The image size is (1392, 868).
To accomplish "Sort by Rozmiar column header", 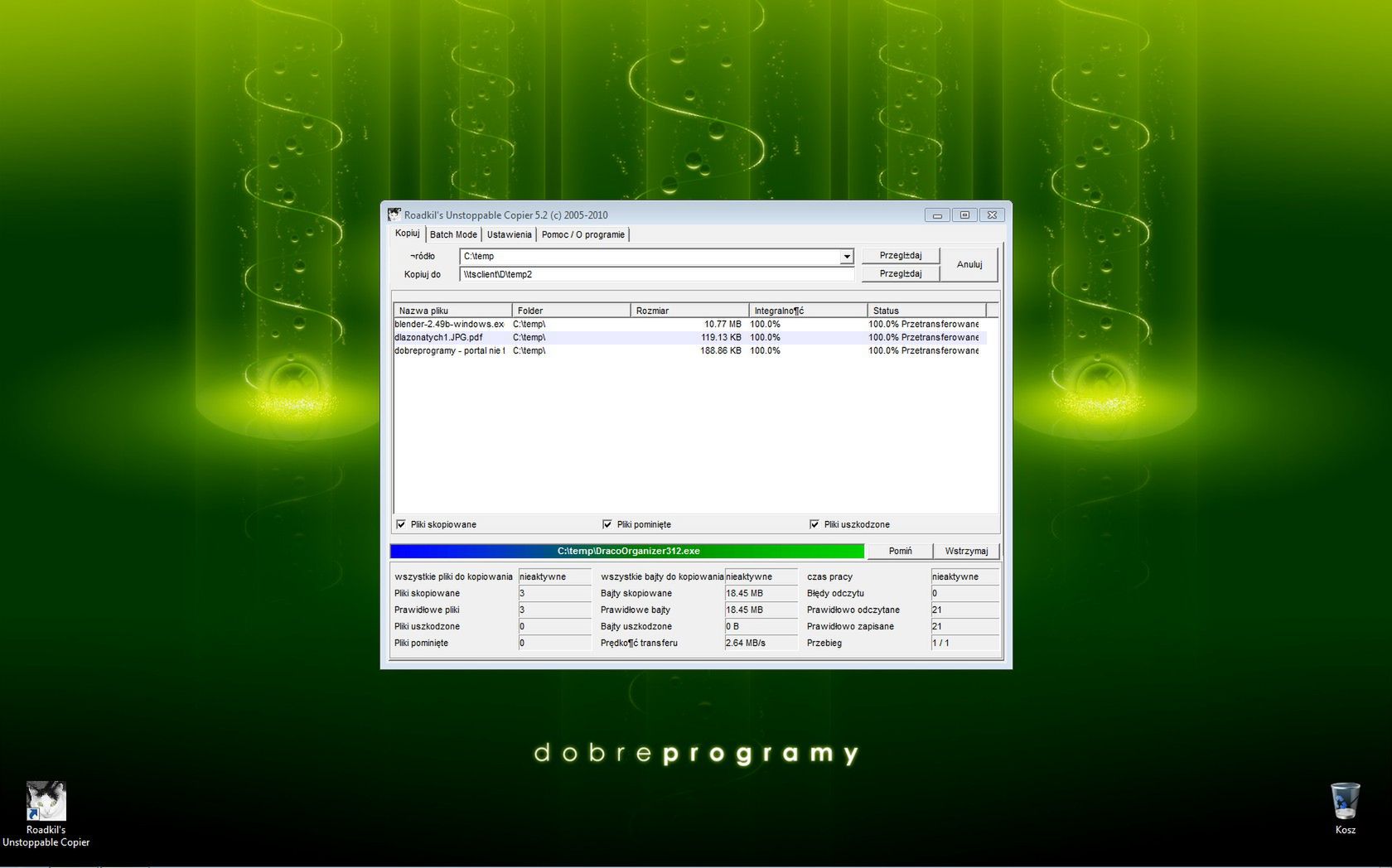I will pos(689,311).
